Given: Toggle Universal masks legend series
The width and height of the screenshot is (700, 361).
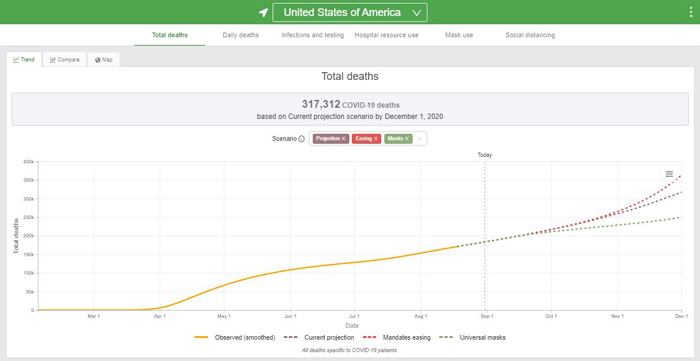Looking at the screenshot, I should 473,337.
